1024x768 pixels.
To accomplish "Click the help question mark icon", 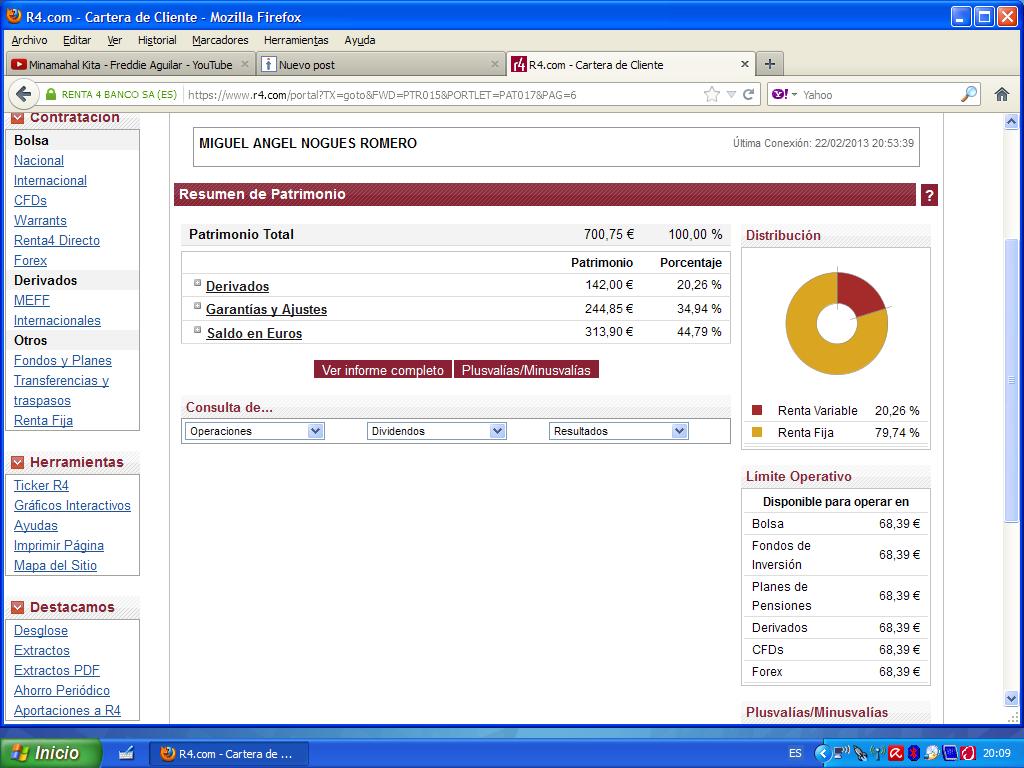I will click(929, 195).
